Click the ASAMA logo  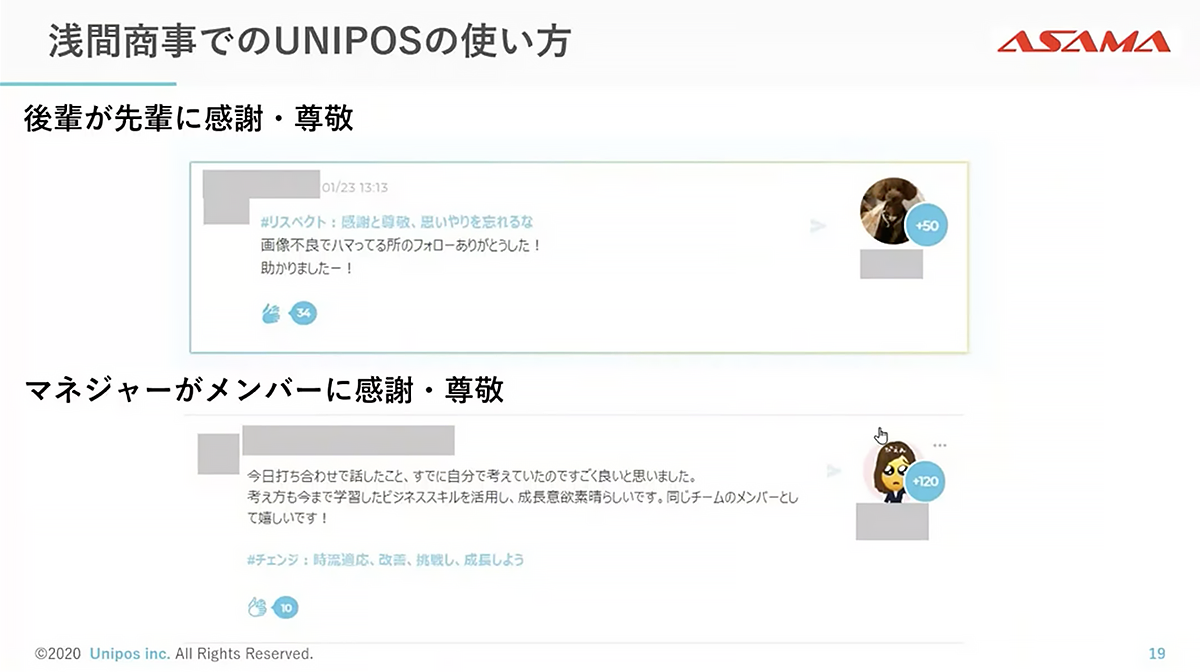(x=1083, y=41)
